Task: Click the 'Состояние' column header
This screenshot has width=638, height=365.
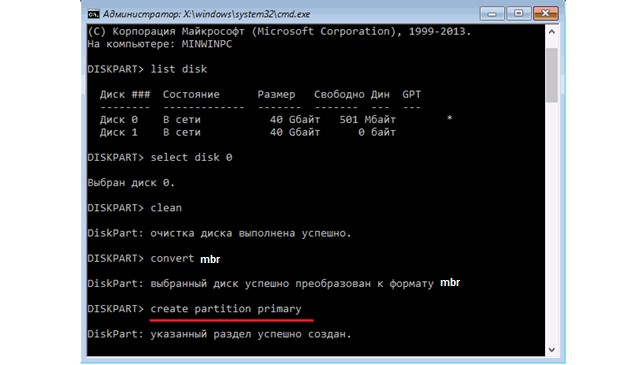Action: tap(191, 94)
